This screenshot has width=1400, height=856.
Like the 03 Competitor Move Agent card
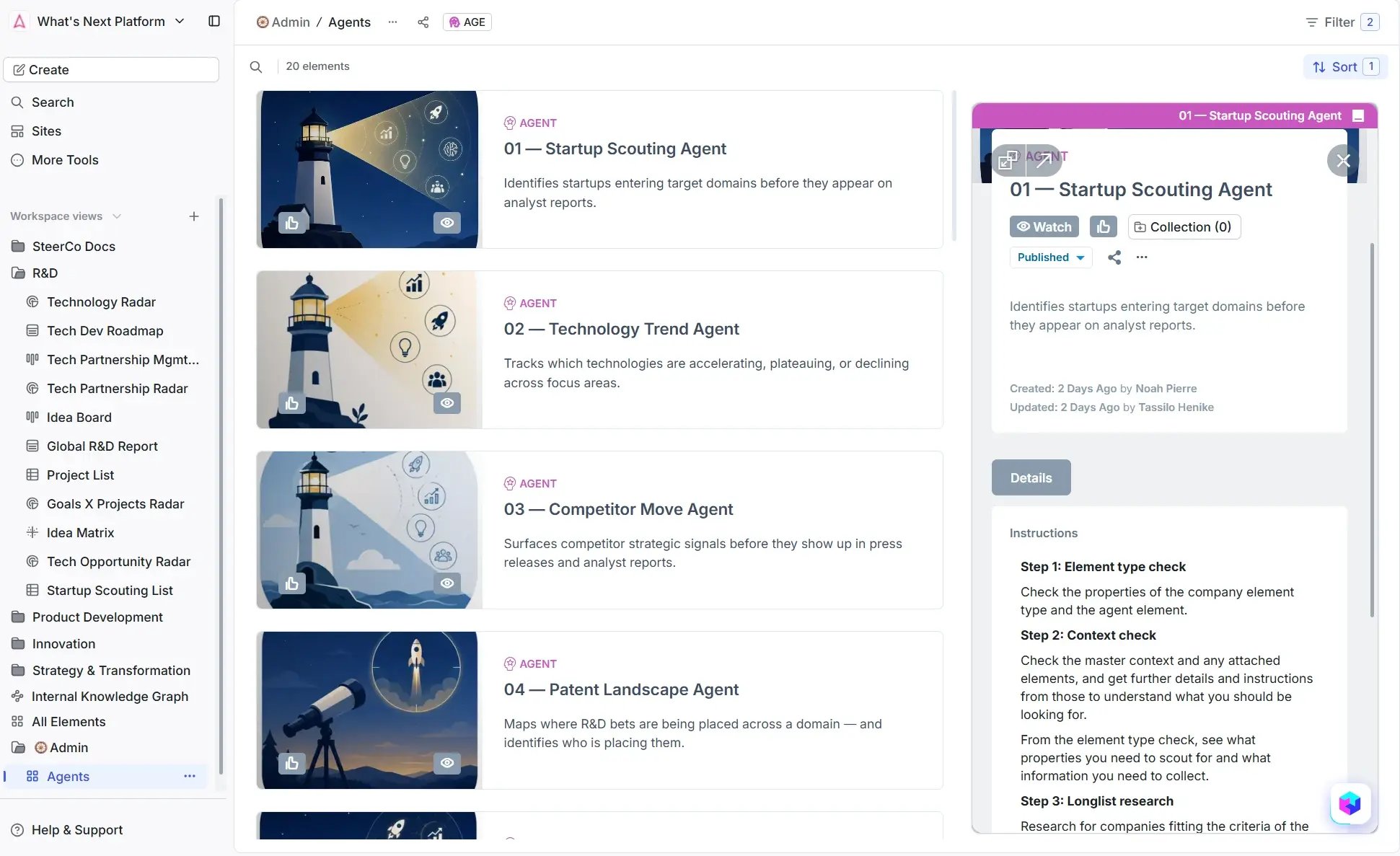(292, 583)
